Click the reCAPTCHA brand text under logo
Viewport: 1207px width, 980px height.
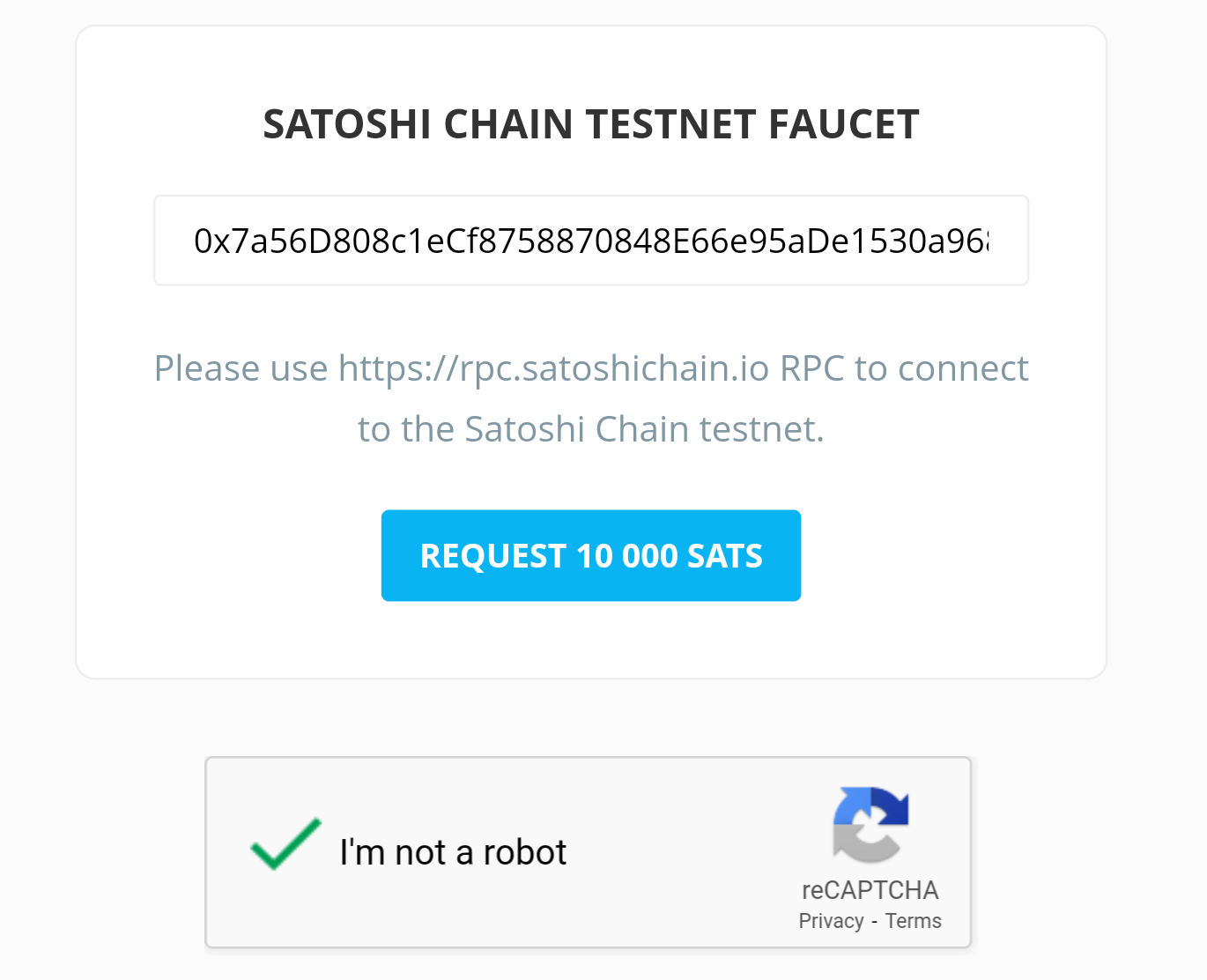pos(870,890)
